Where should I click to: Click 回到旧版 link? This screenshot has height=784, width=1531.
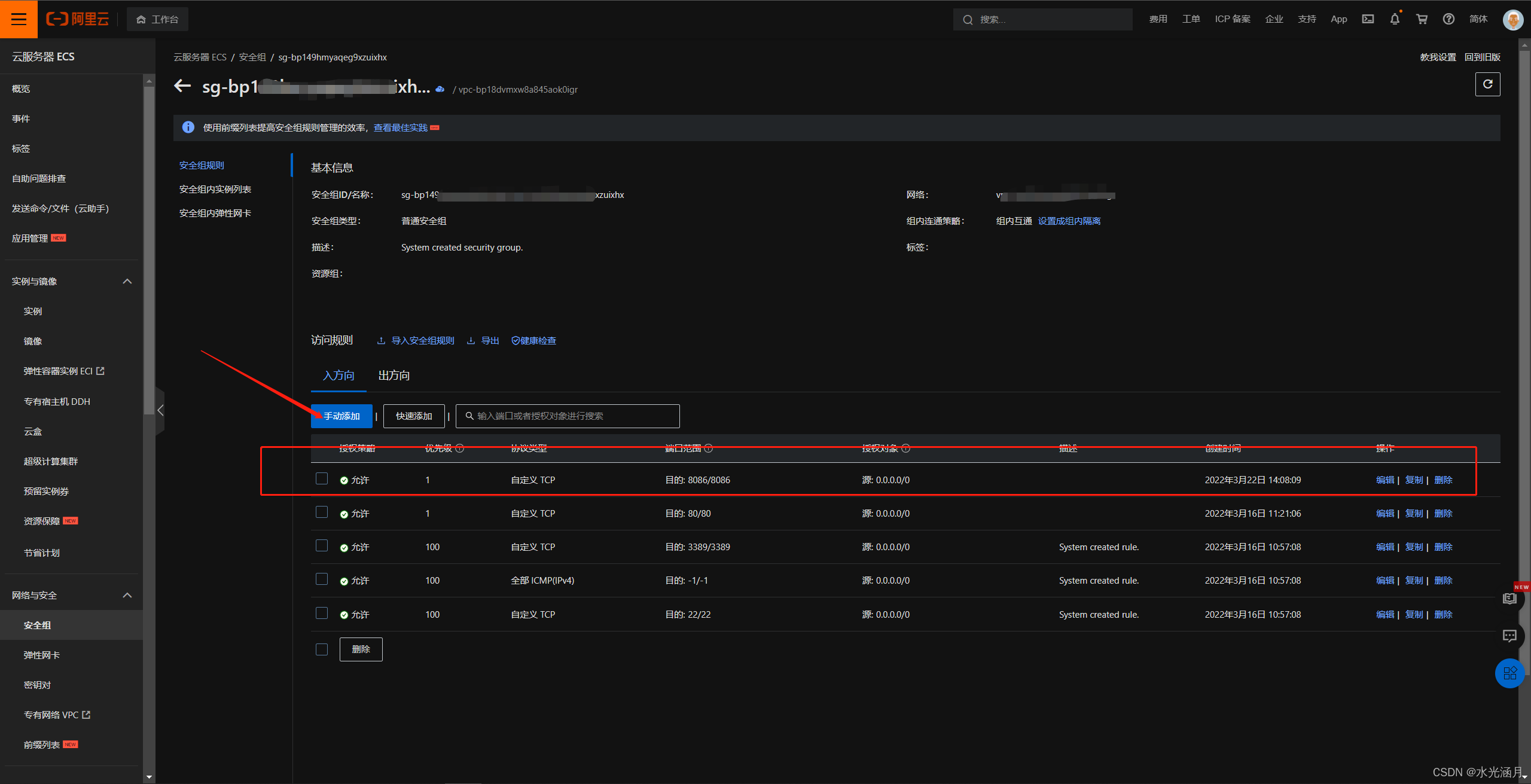tap(1482, 57)
